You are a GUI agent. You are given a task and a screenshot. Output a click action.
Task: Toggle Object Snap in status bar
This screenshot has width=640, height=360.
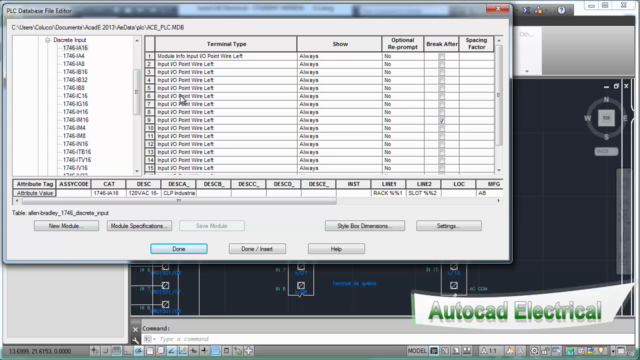tap(150, 351)
